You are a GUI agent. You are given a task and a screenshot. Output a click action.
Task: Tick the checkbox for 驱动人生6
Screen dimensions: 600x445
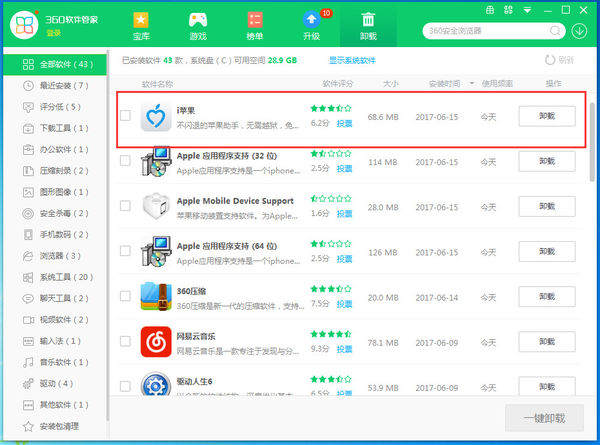tap(125, 386)
